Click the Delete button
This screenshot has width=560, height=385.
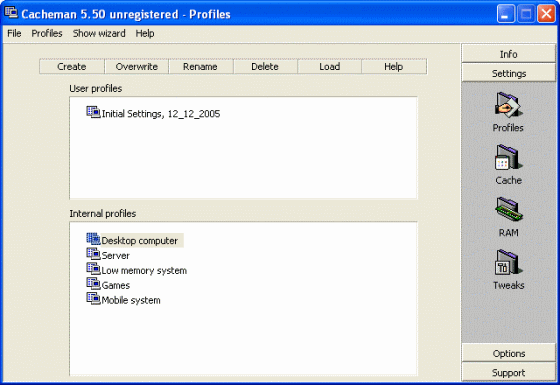265,67
